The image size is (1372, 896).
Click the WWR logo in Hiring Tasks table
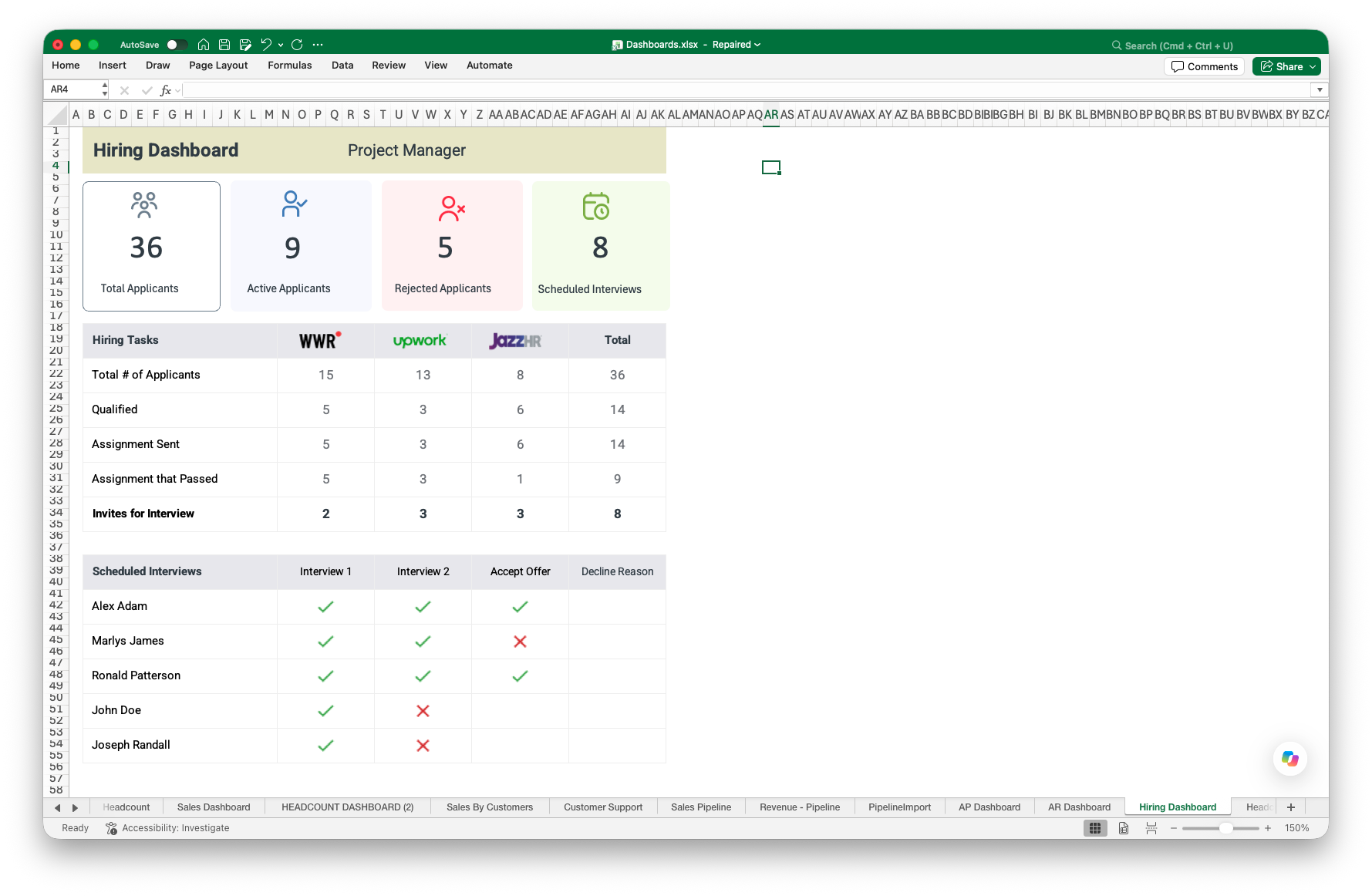[320, 340]
